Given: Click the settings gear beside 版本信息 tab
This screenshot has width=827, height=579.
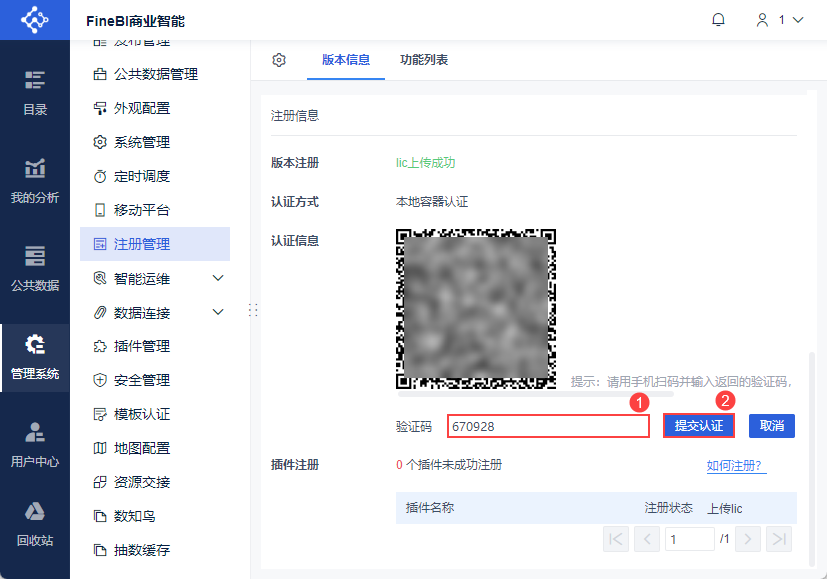Looking at the screenshot, I should 279,60.
